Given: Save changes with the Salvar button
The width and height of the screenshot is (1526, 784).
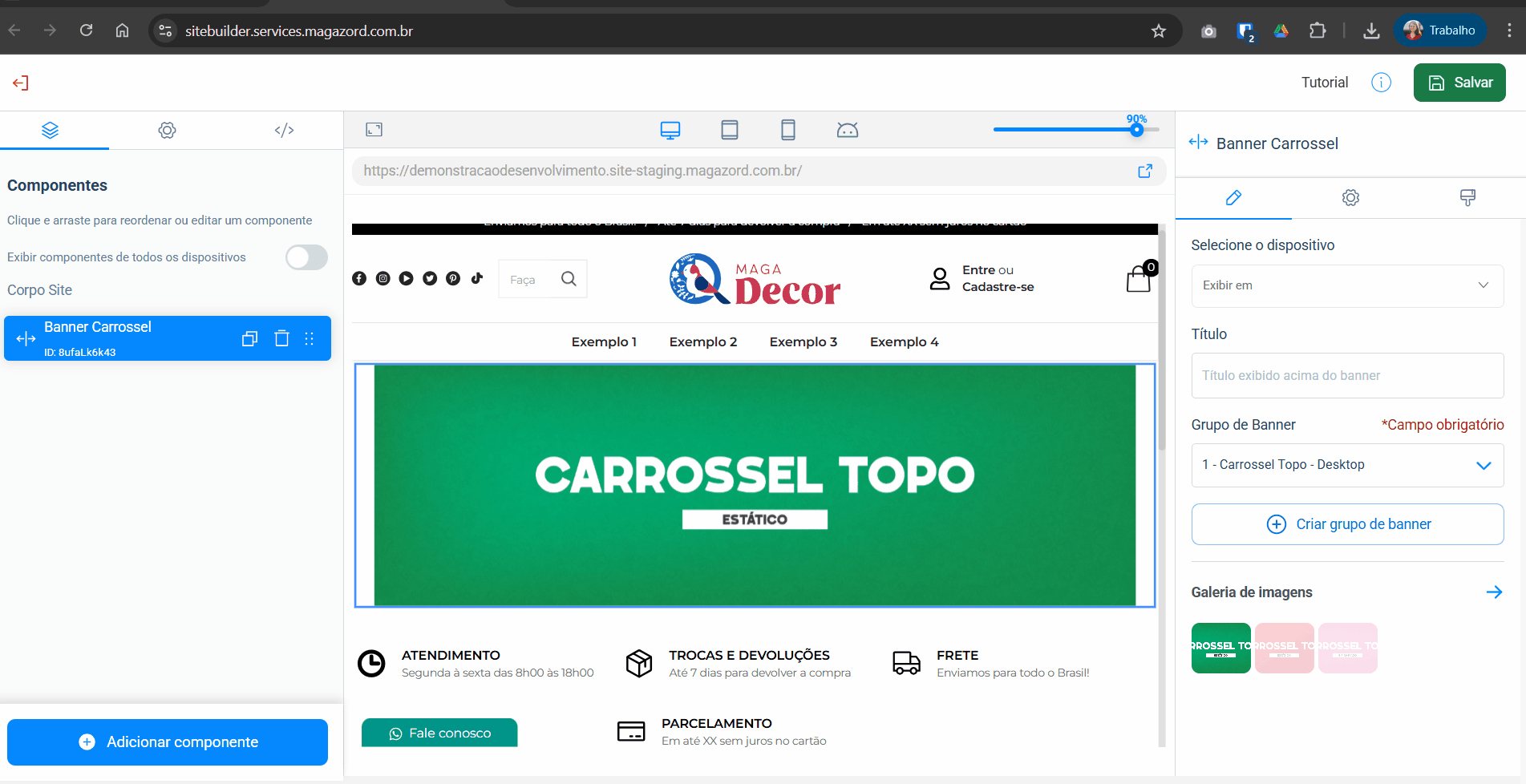Looking at the screenshot, I should pos(1459,83).
